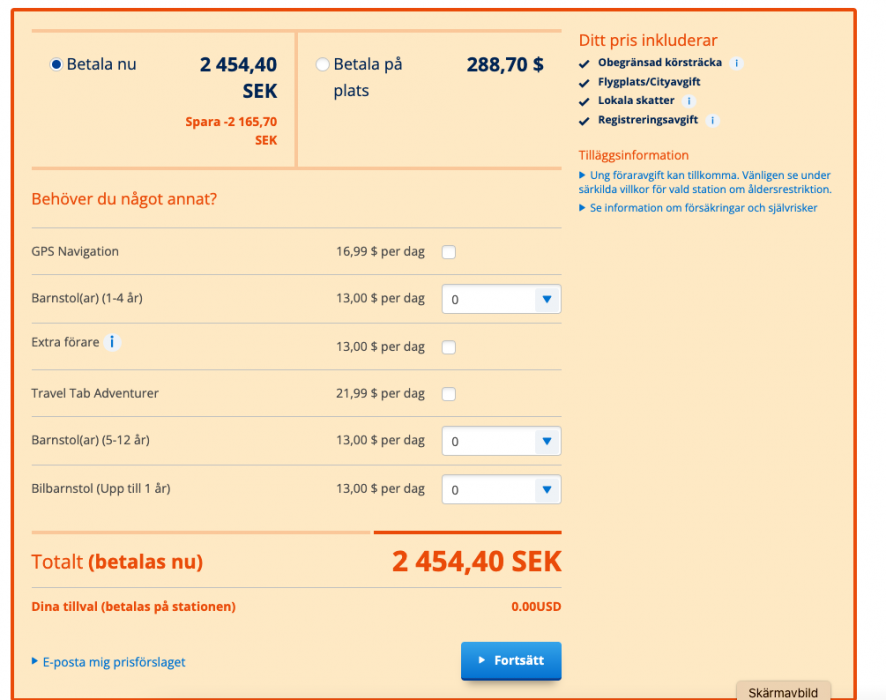This screenshot has height=700, width=886.
Task: Click the 2 454,40 SEK total amount
Action: [476, 562]
